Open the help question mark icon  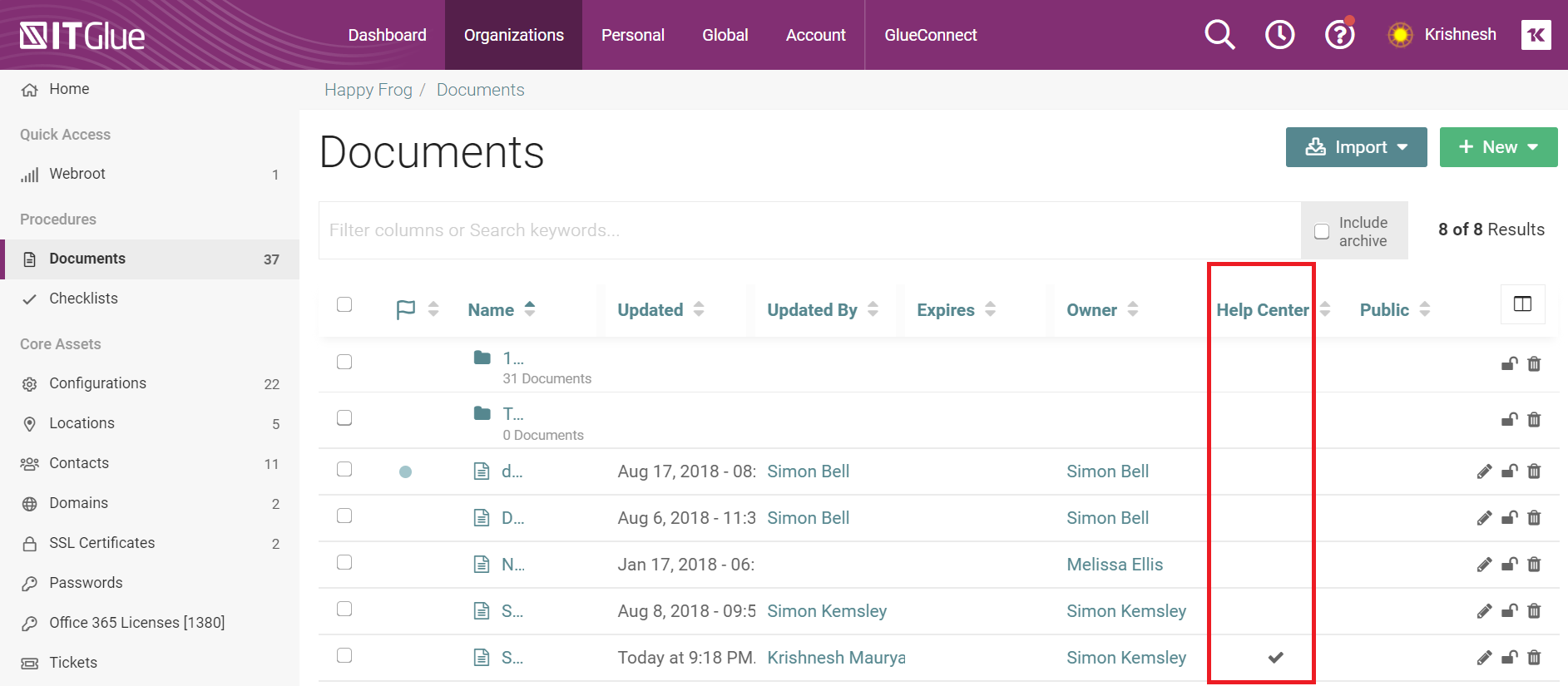(x=1339, y=35)
